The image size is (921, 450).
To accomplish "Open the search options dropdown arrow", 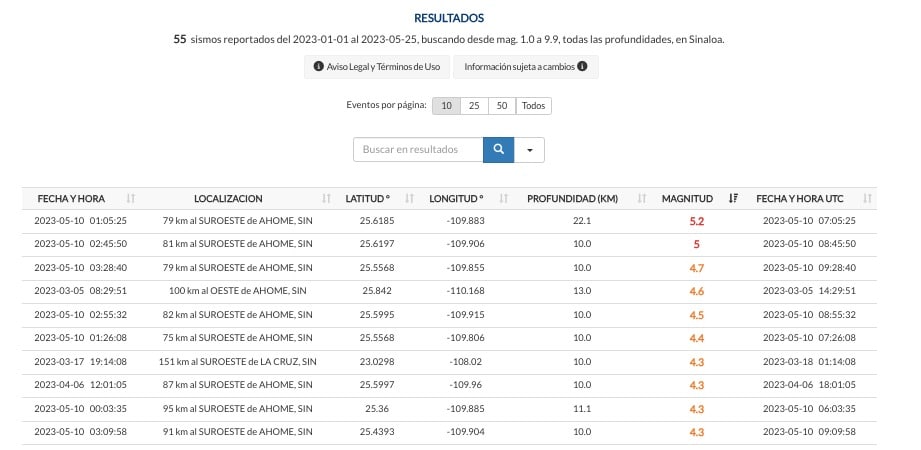I will tap(529, 150).
